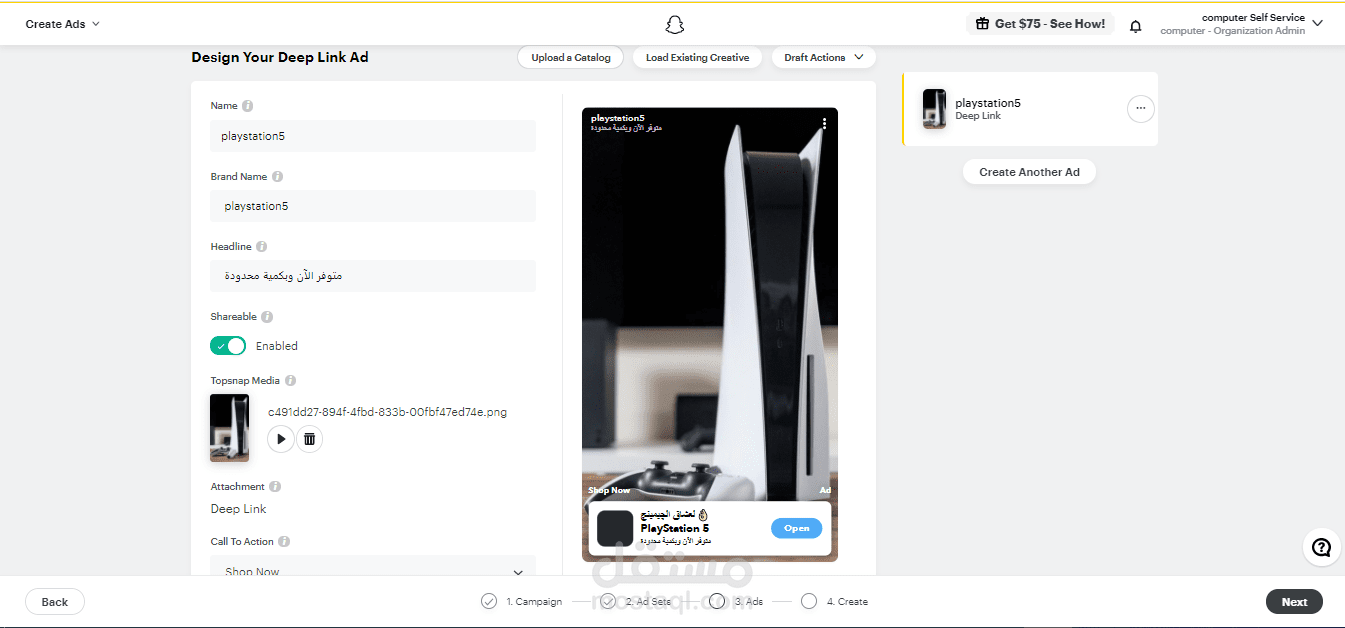This screenshot has width=1345, height=628.
Task: Click the Ads step circle
Action: pos(717,601)
